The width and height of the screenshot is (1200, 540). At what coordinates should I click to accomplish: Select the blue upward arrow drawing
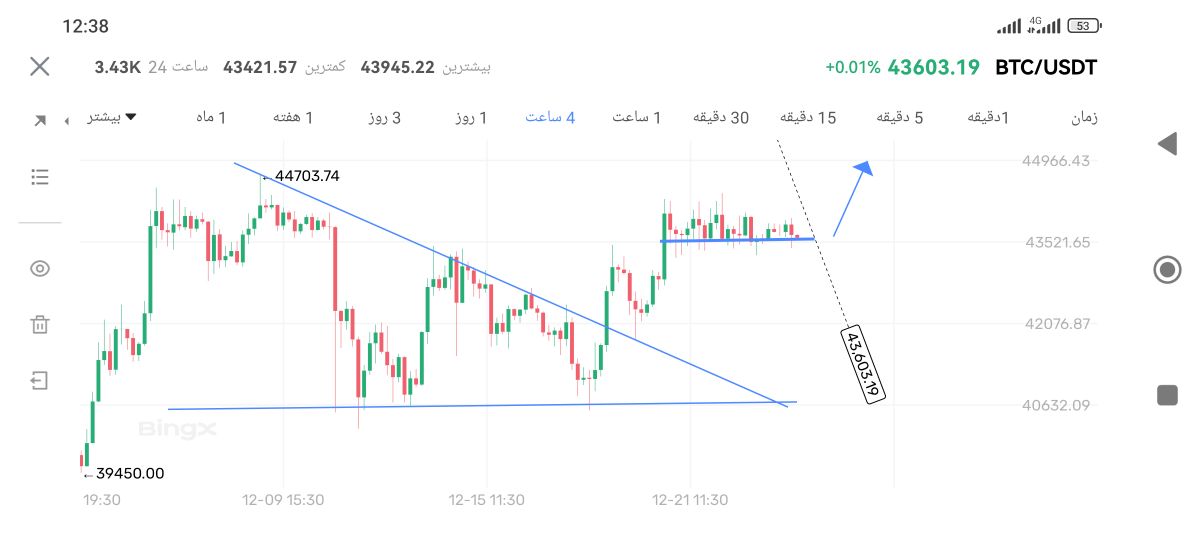852,199
